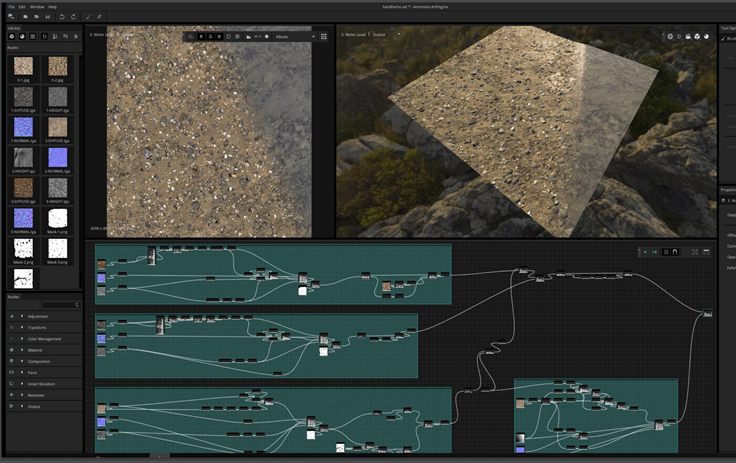Click the first circular target icon in 2D viewer toolbar

[229, 37]
